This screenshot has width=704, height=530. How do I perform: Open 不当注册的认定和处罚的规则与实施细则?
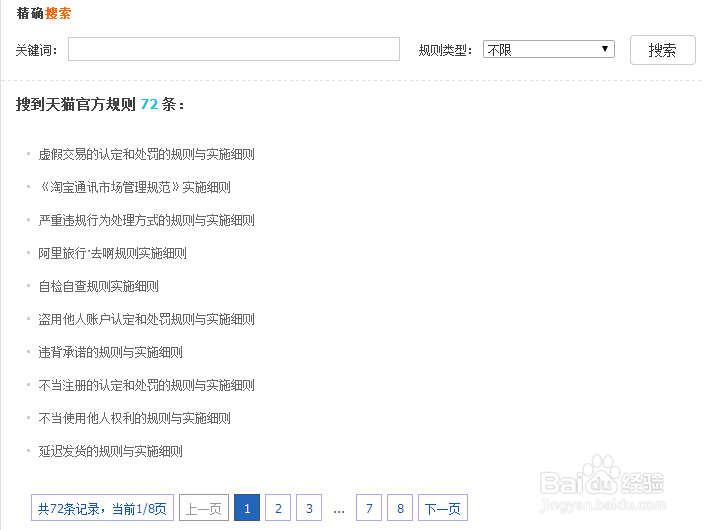pyautogui.click(x=146, y=385)
